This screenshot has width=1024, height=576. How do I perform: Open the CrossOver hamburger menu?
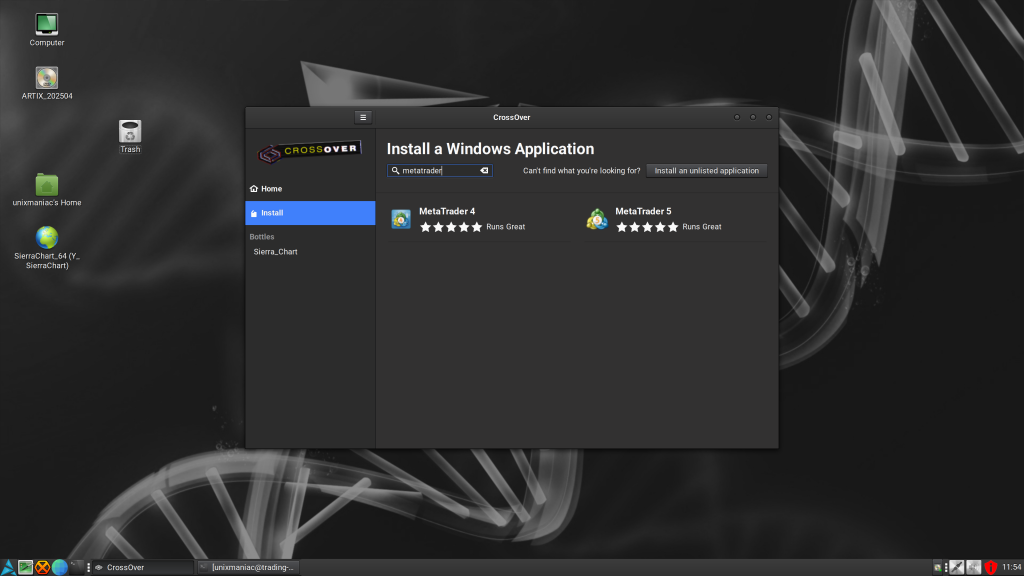pyautogui.click(x=363, y=117)
